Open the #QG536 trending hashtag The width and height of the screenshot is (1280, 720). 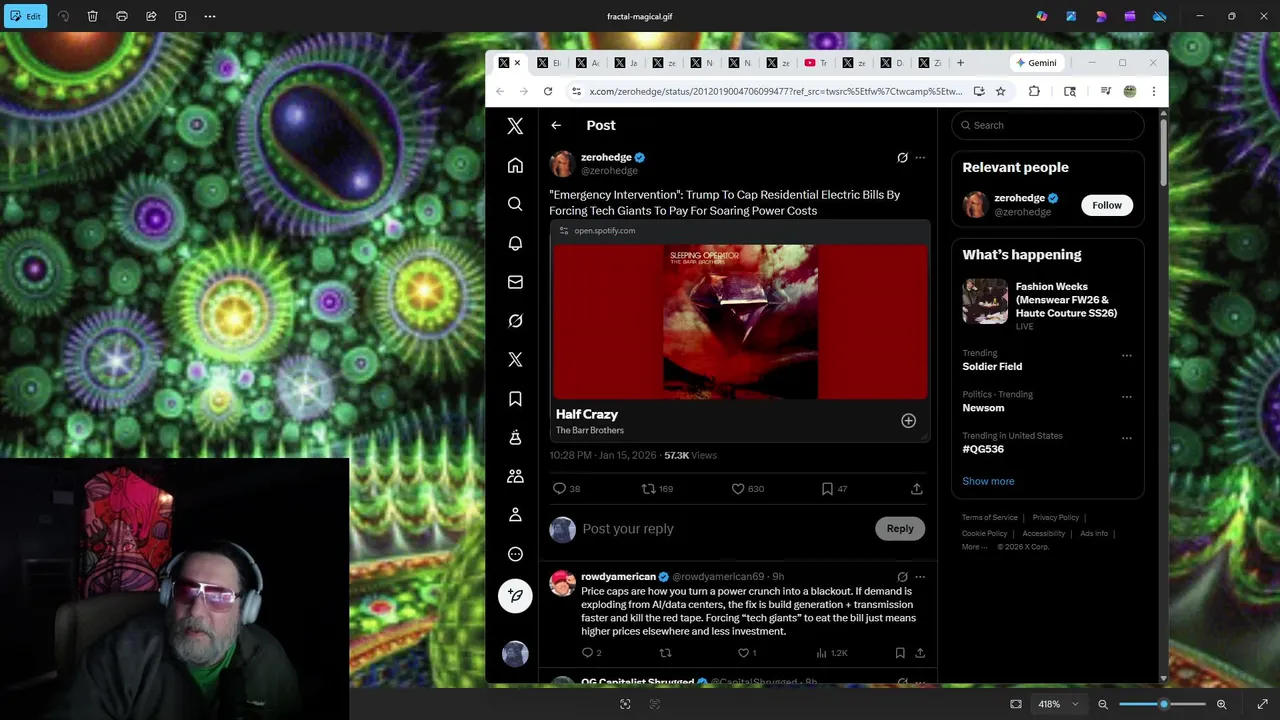tap(983, 449)
